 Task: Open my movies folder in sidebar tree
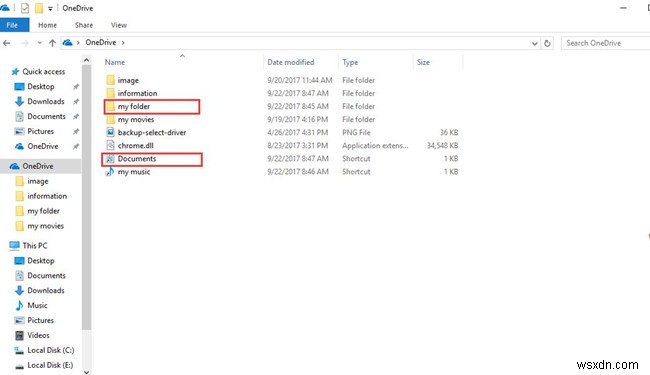pos(45,226)
